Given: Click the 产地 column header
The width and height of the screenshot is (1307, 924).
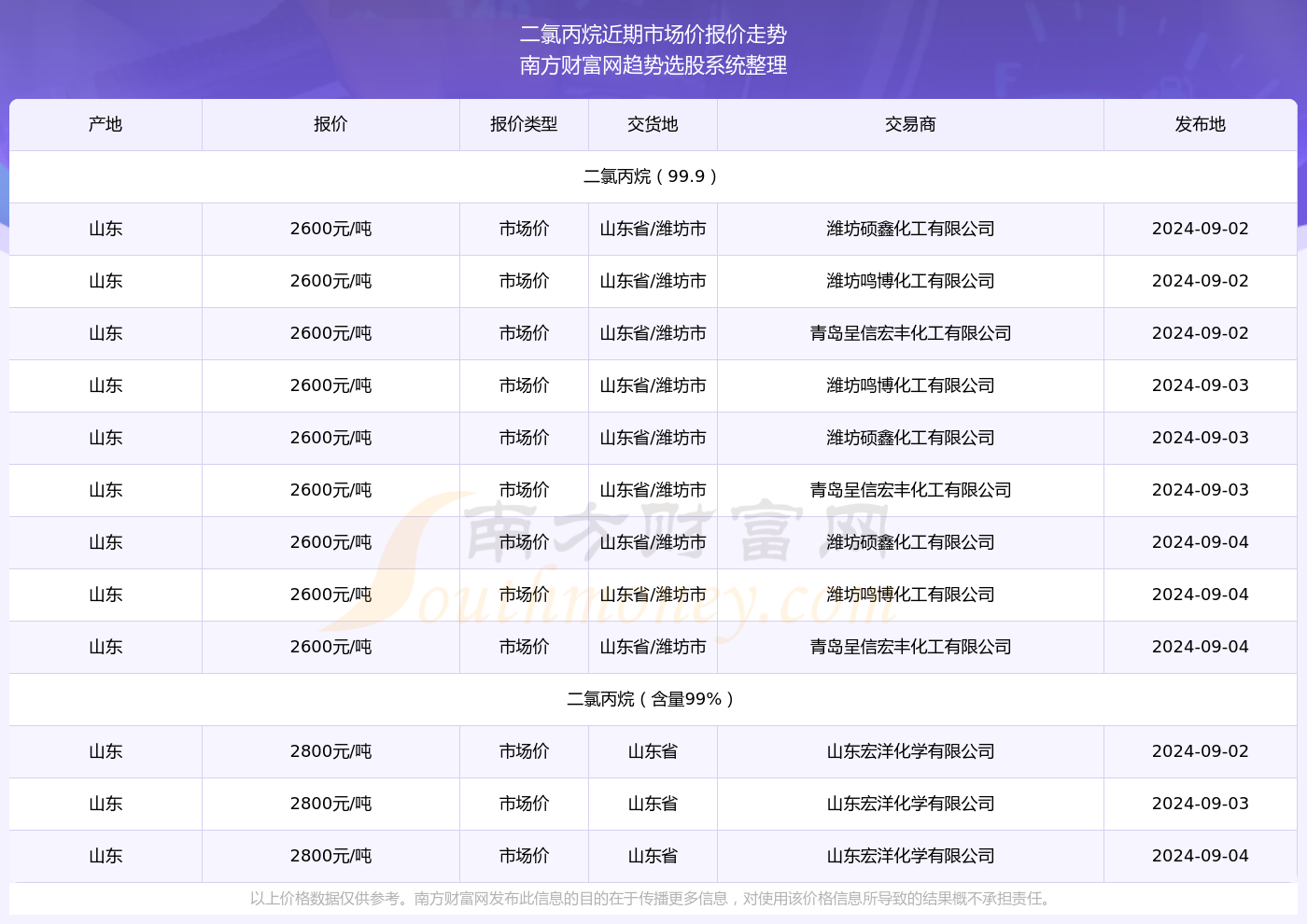Looking at the screenshot, I should pos(105,124).
